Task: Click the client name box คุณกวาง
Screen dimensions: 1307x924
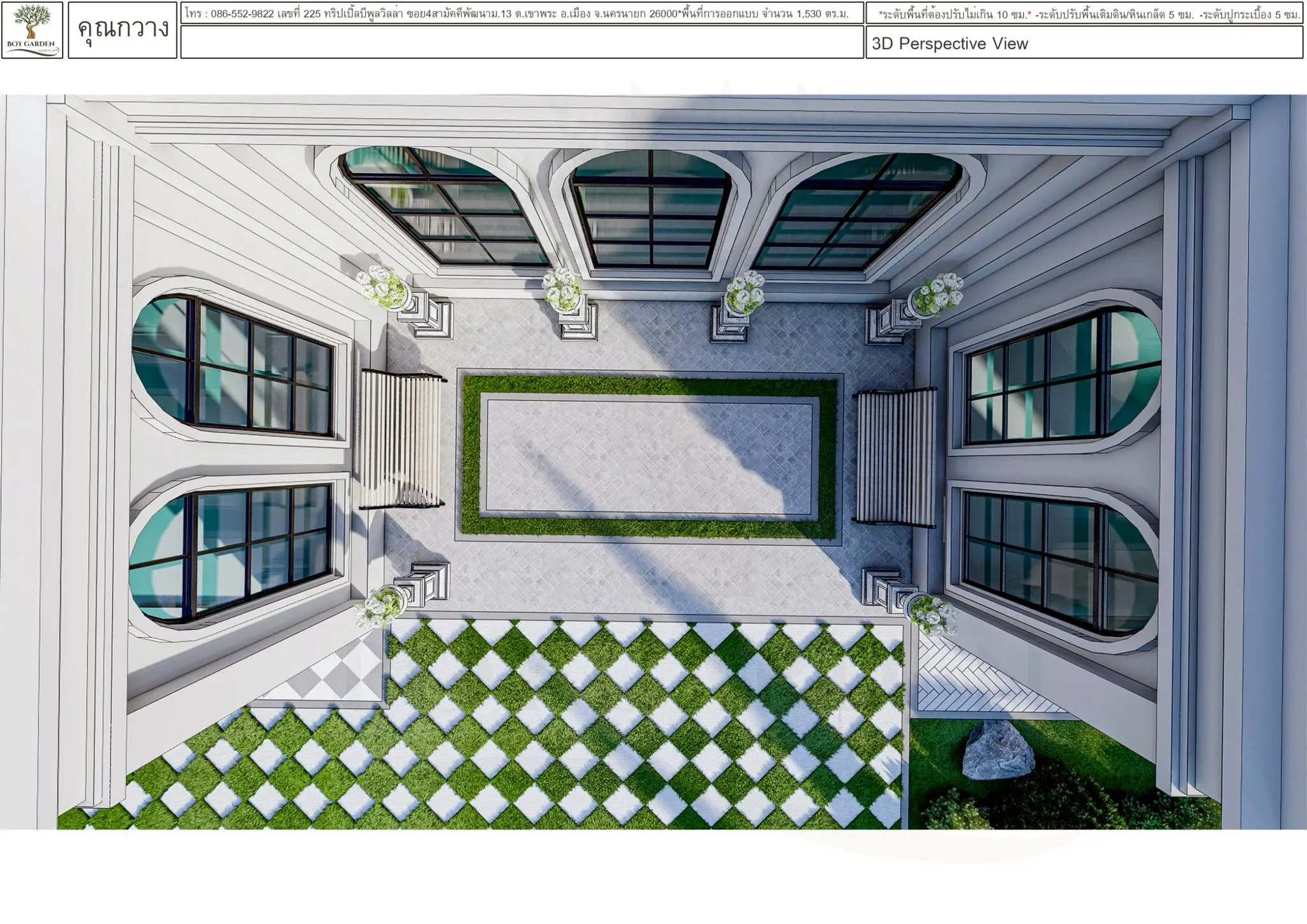Action: [x=123, y=29]
